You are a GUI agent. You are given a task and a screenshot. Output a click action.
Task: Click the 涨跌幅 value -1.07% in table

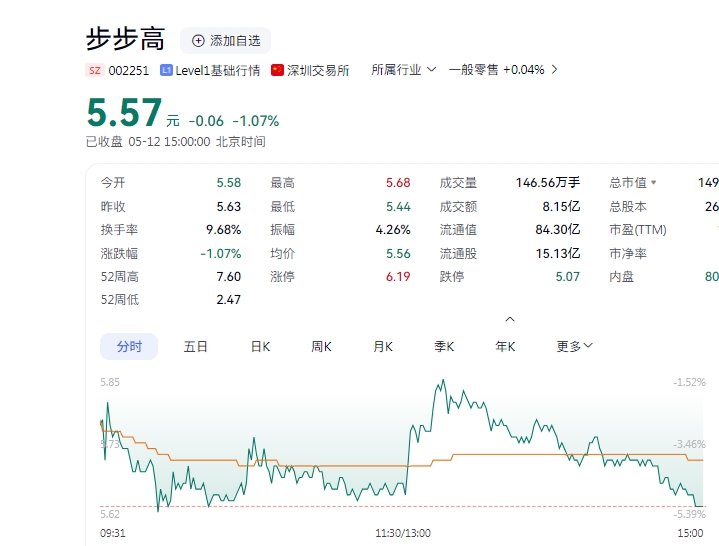(221, 254)
